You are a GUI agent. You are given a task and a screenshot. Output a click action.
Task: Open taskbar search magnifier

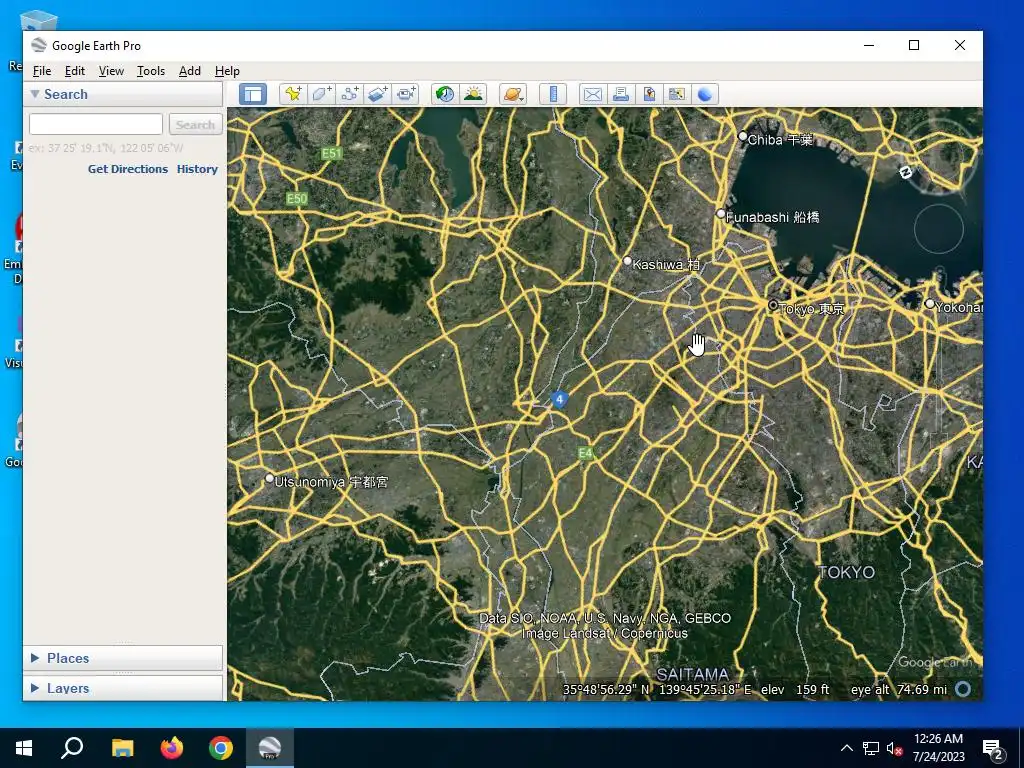pos(72,748)
